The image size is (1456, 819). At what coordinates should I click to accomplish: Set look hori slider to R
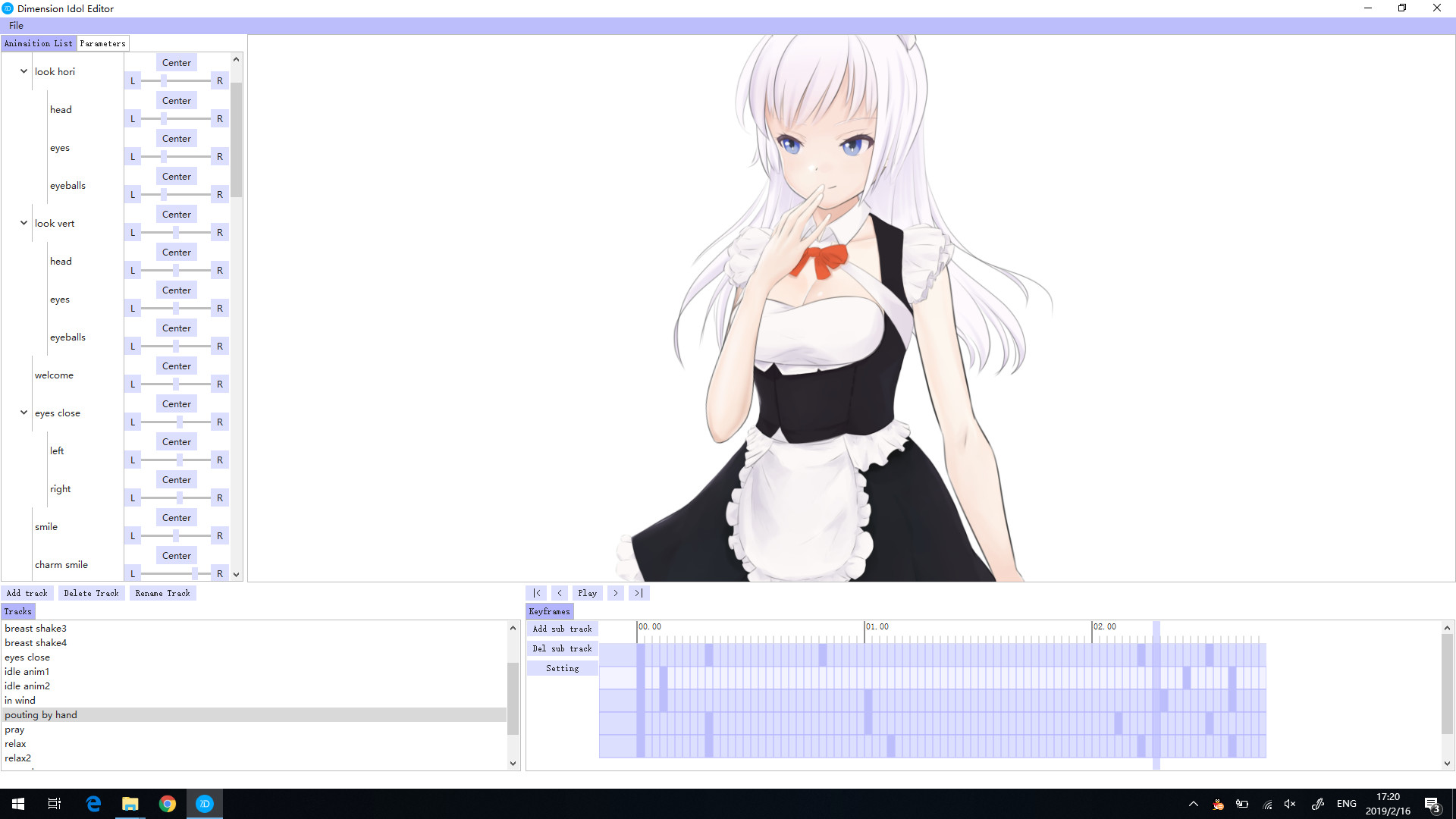coord(220,80)
